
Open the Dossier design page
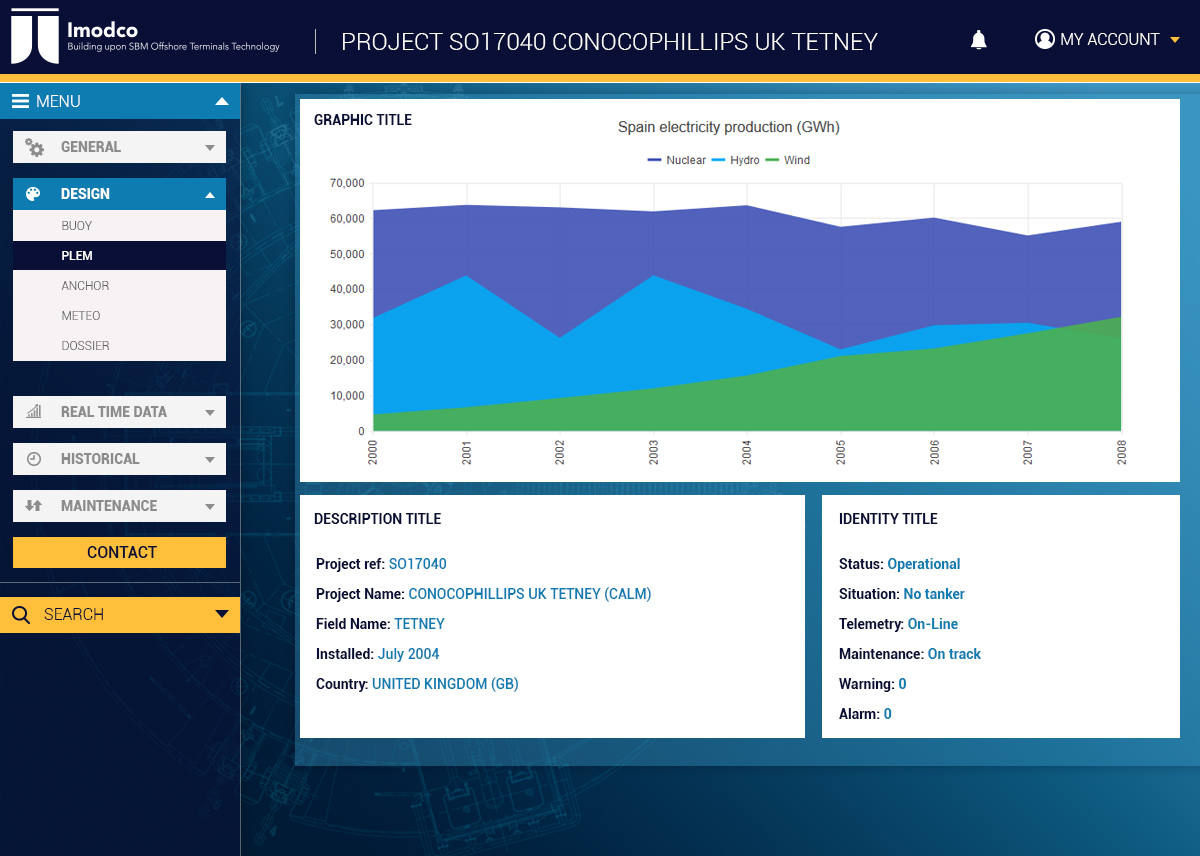coord(119,346)
